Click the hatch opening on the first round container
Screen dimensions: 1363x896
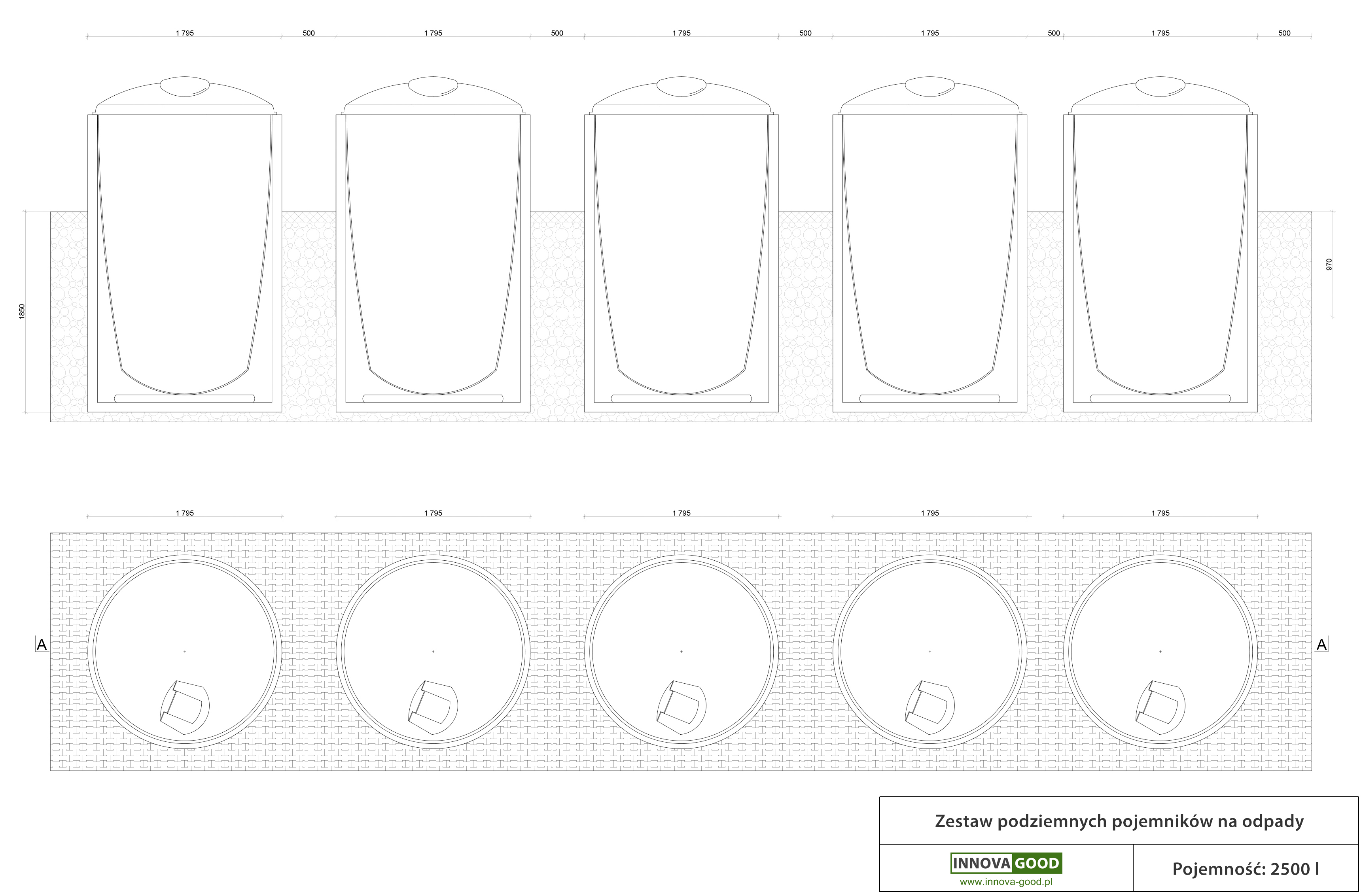(184, 708)
